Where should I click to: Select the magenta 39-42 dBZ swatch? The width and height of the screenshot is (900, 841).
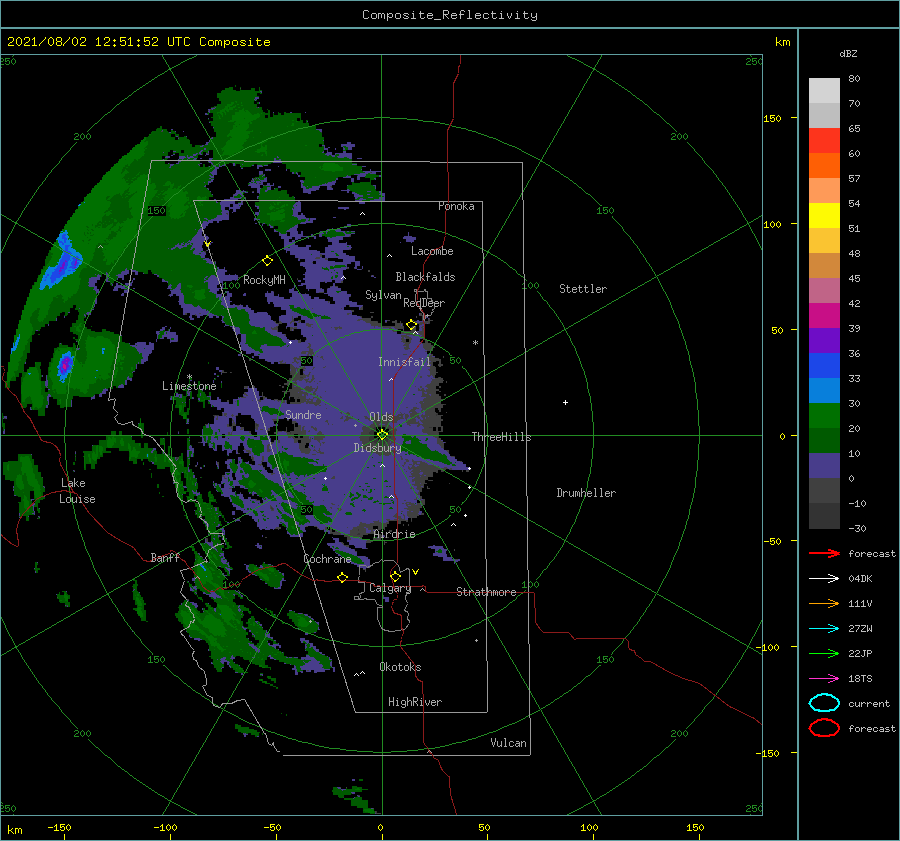824,315
